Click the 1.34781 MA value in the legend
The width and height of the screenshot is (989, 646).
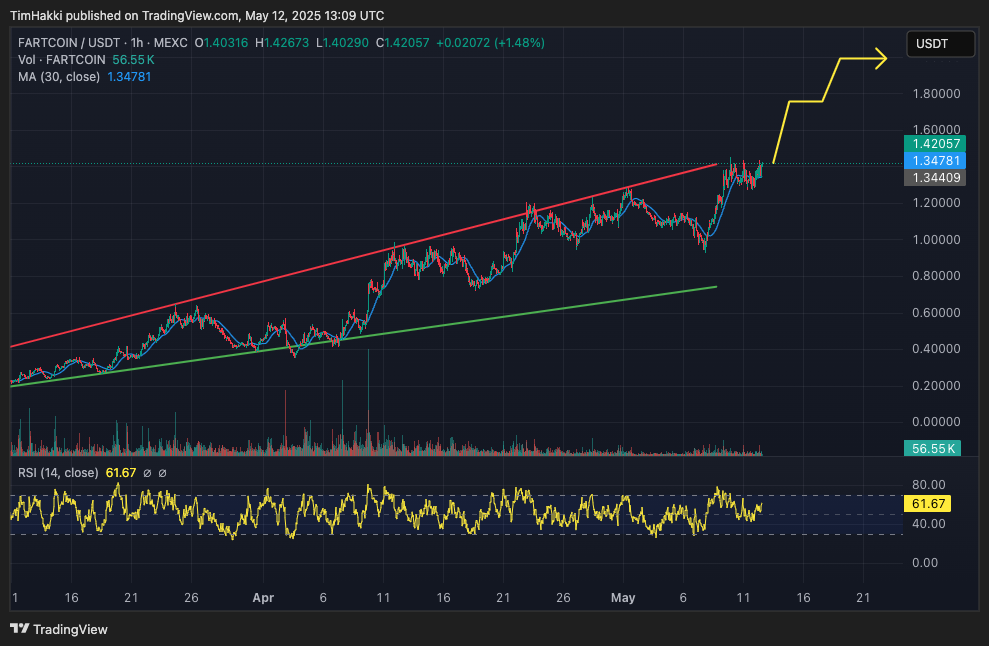click(x=129, y=77)
